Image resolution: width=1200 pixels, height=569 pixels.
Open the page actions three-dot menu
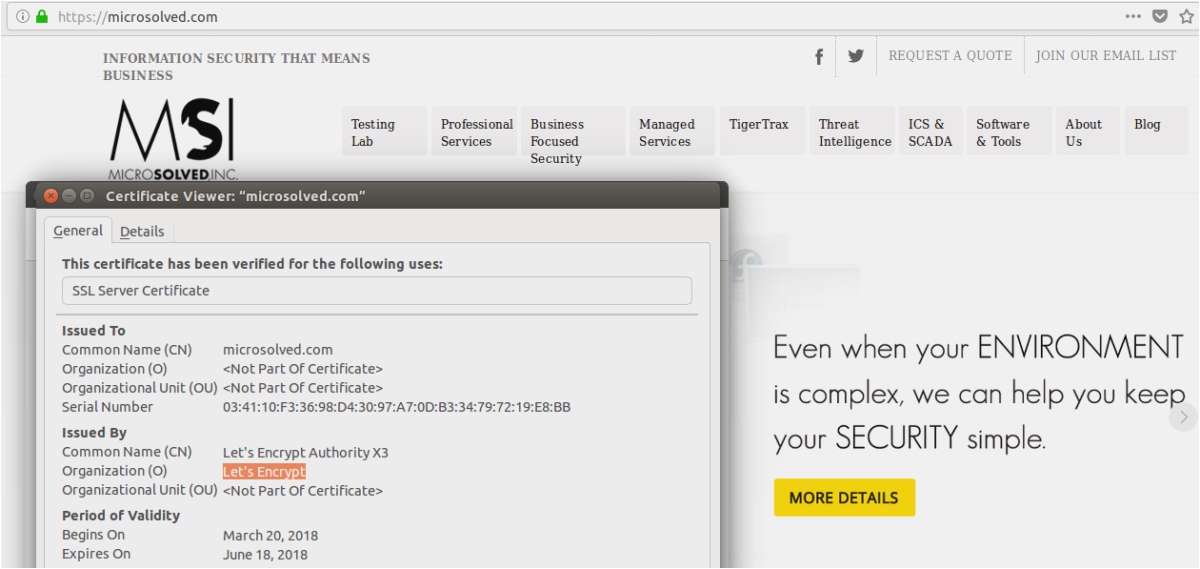click(x=1133, y=17)
